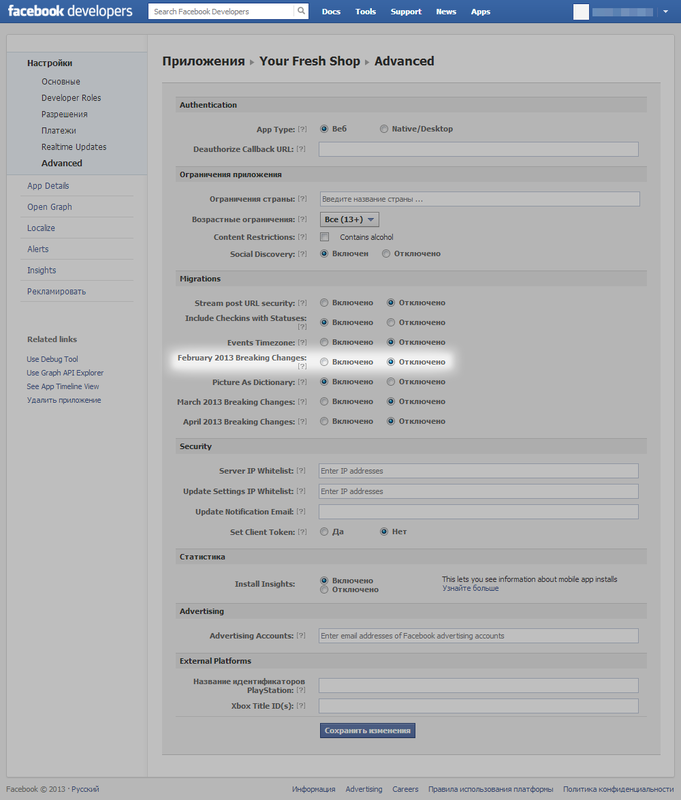
Task: Click Use Debug Tool link
Action: click(52, 359)
